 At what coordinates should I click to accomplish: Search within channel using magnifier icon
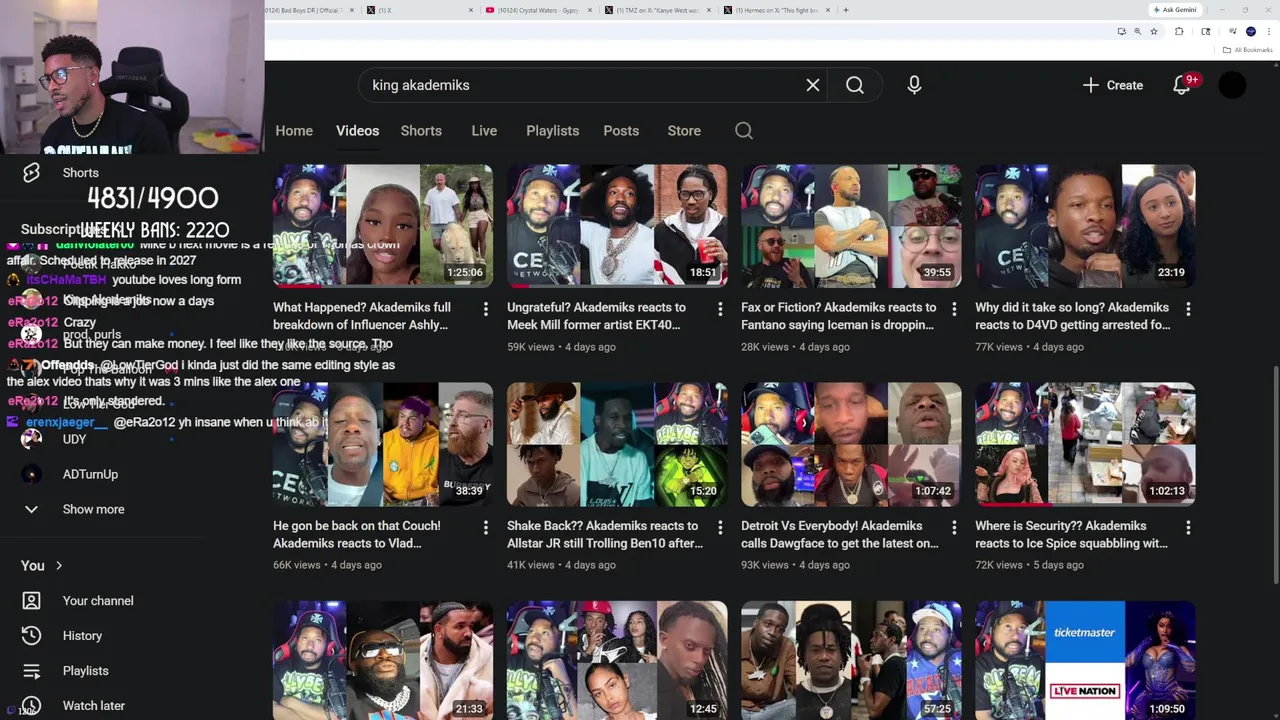coord(744,130)
